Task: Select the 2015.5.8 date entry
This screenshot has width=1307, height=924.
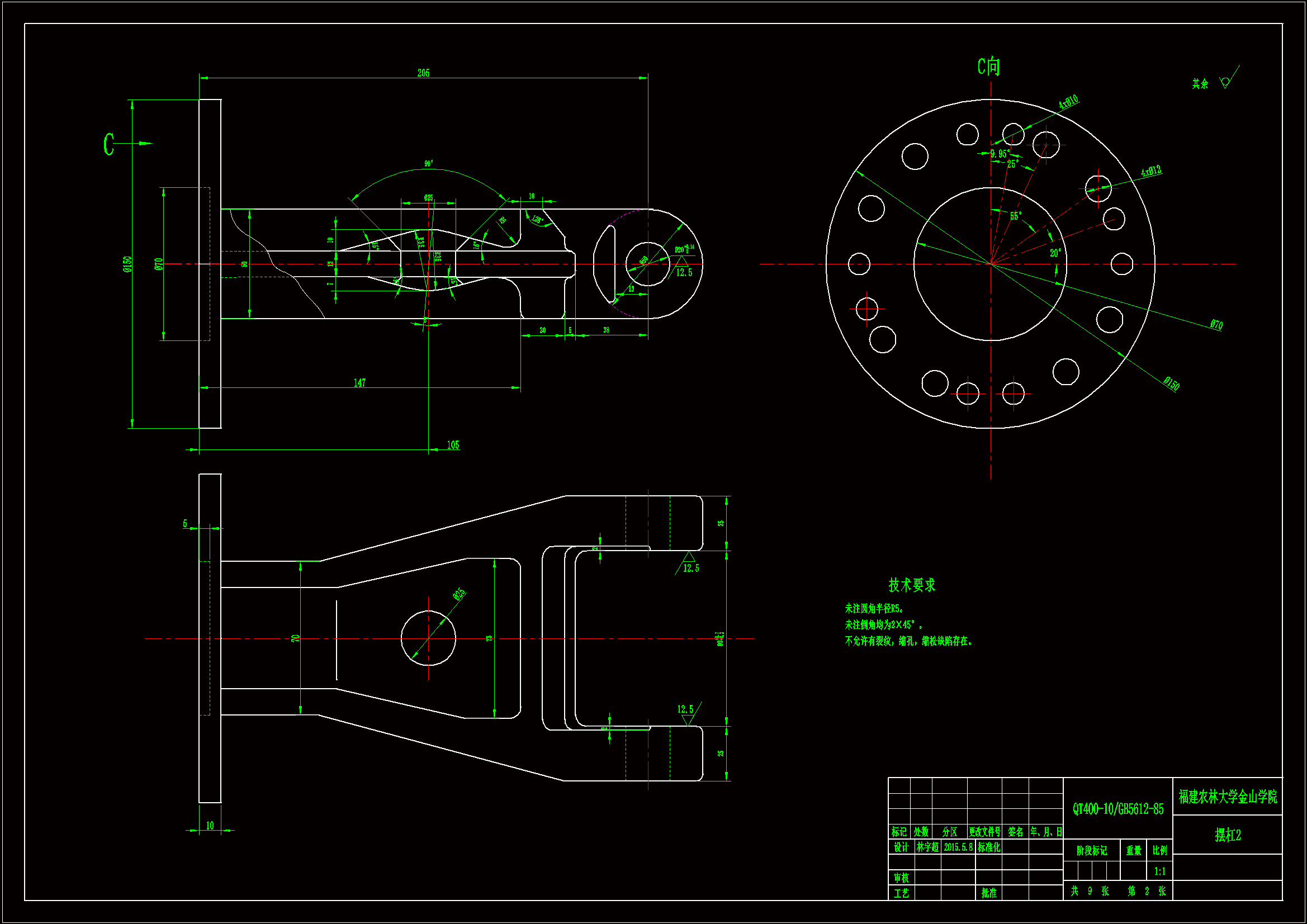Action: pos(958,847)
